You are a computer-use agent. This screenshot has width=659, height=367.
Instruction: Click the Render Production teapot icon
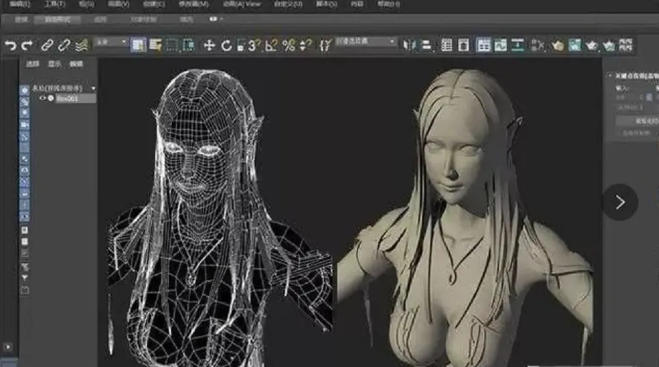tap(592, 45)
